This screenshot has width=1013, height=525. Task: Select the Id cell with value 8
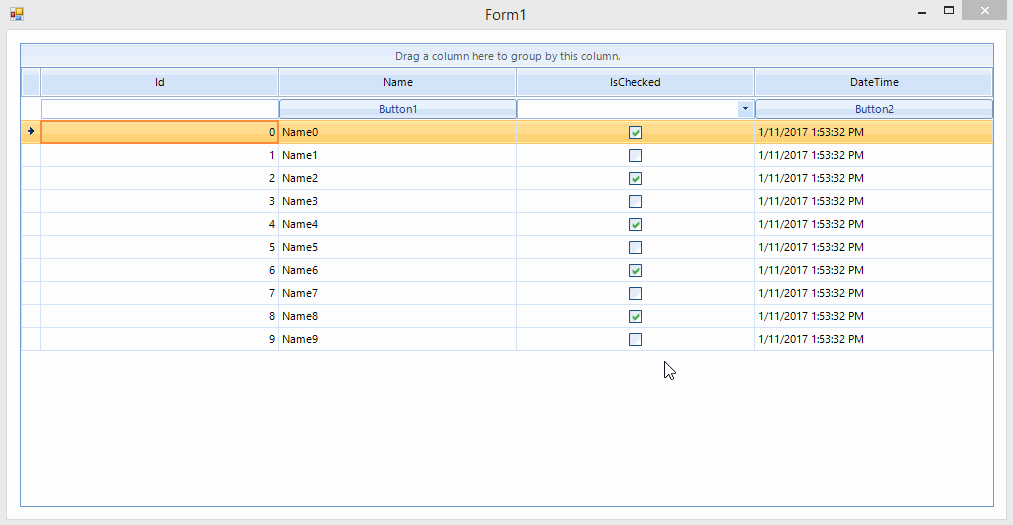[x=160, y=316]
